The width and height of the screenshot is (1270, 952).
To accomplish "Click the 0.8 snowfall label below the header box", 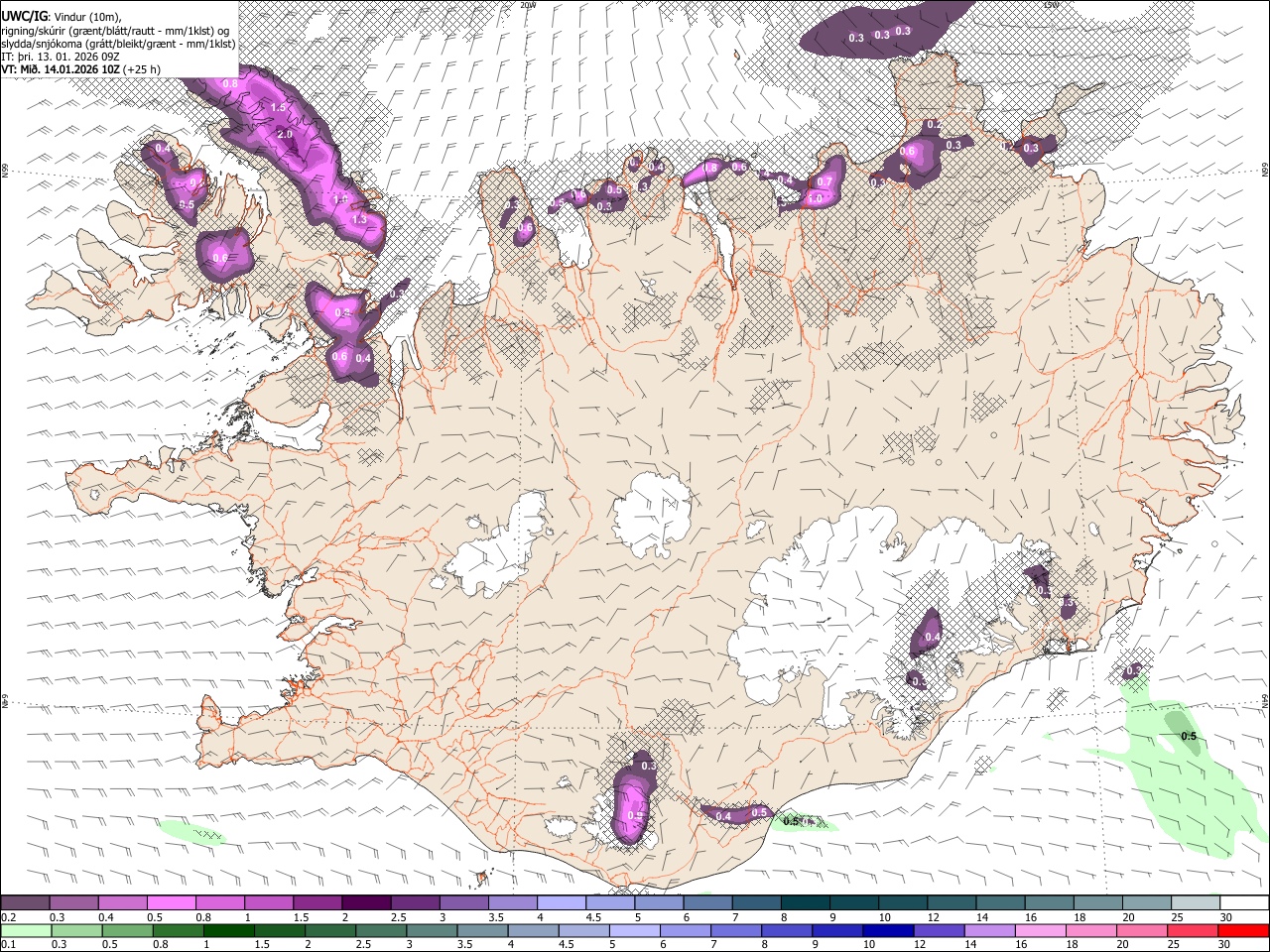I will 230,84.
